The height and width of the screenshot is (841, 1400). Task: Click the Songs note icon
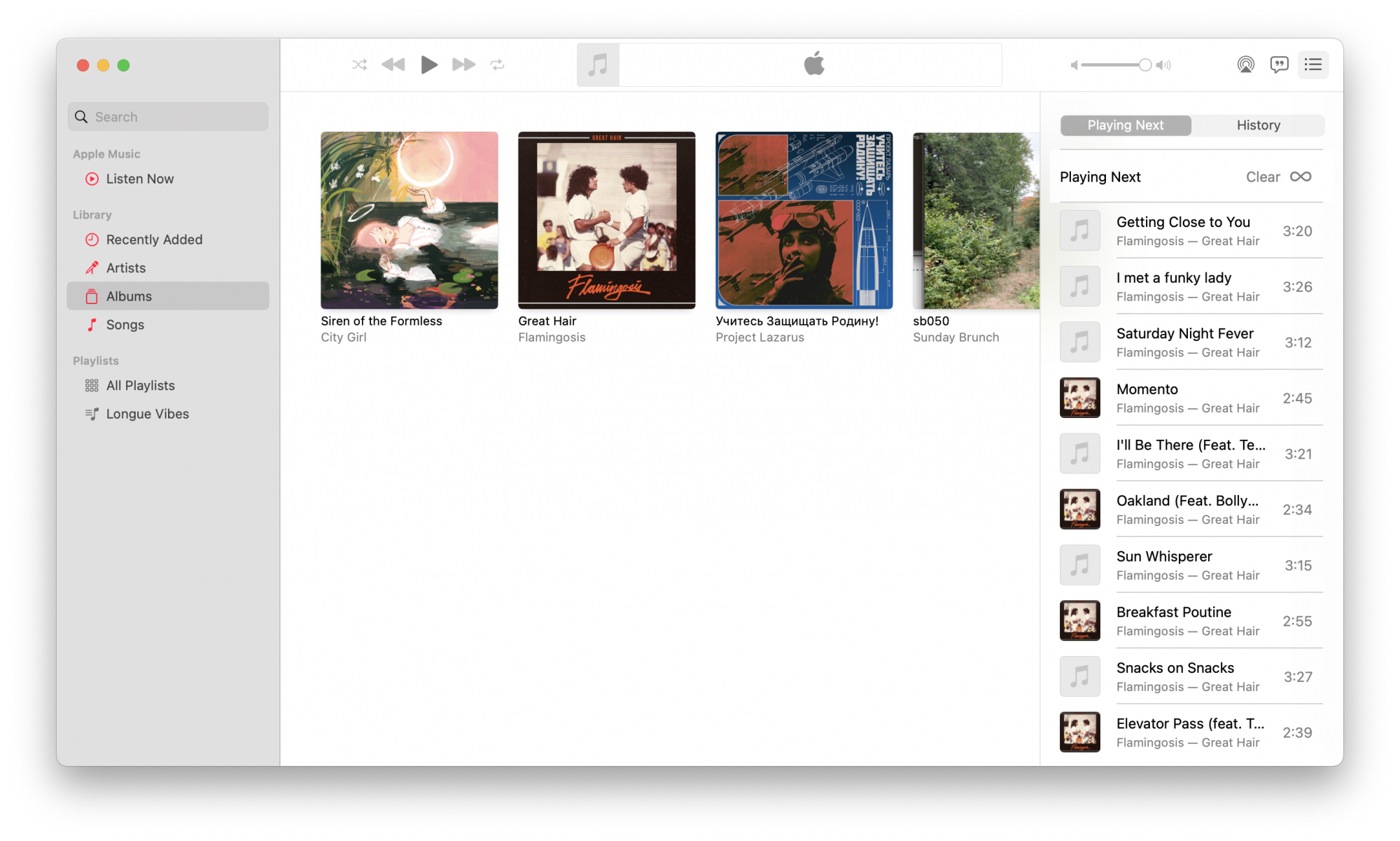(92, 324)
